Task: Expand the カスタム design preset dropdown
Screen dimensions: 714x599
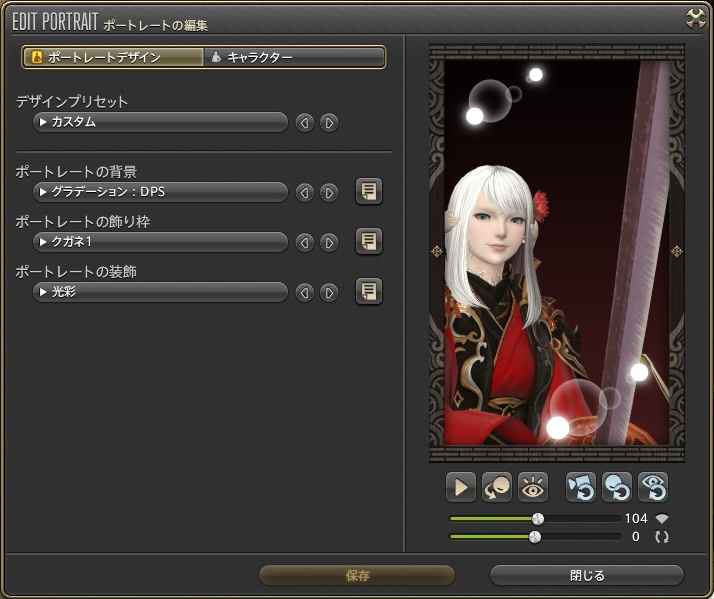Action: point(160,122)
